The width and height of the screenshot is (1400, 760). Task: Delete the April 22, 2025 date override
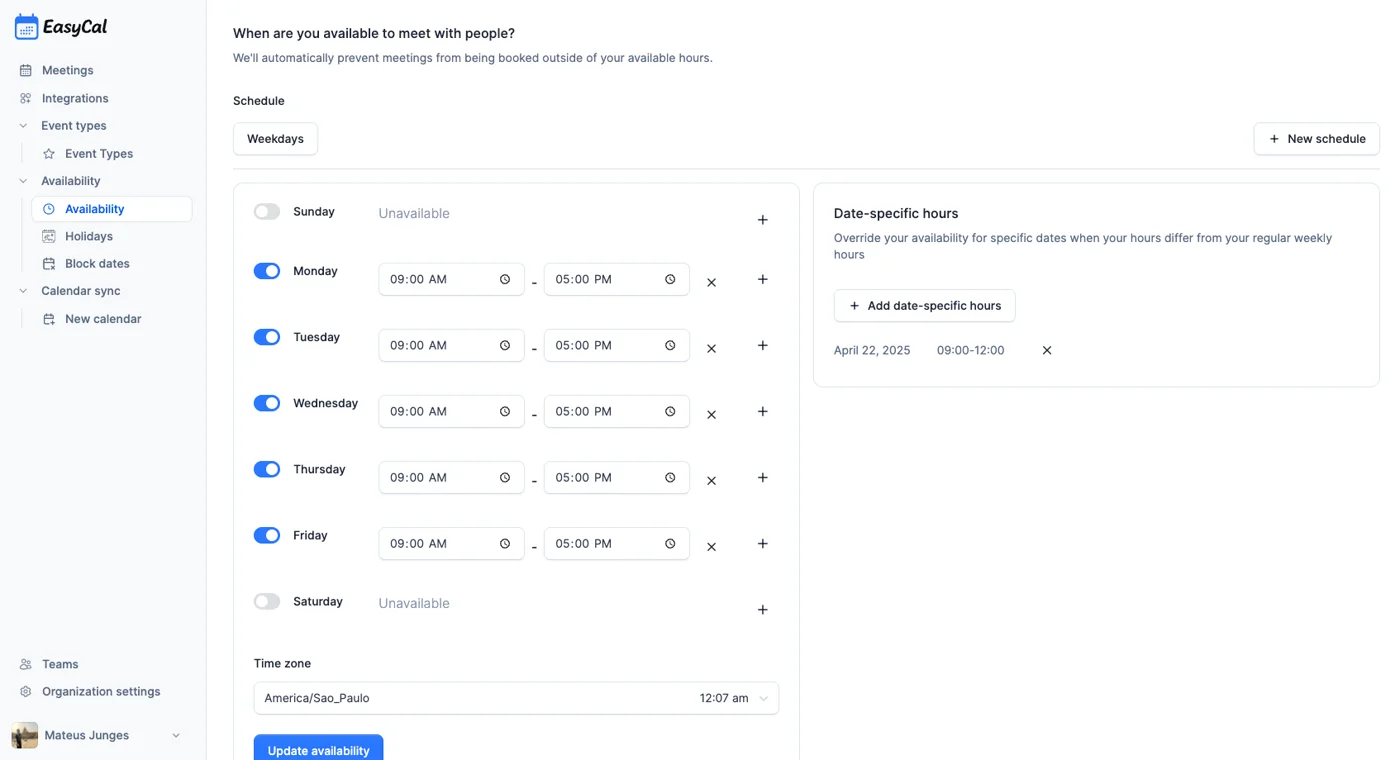point(1047,350)
